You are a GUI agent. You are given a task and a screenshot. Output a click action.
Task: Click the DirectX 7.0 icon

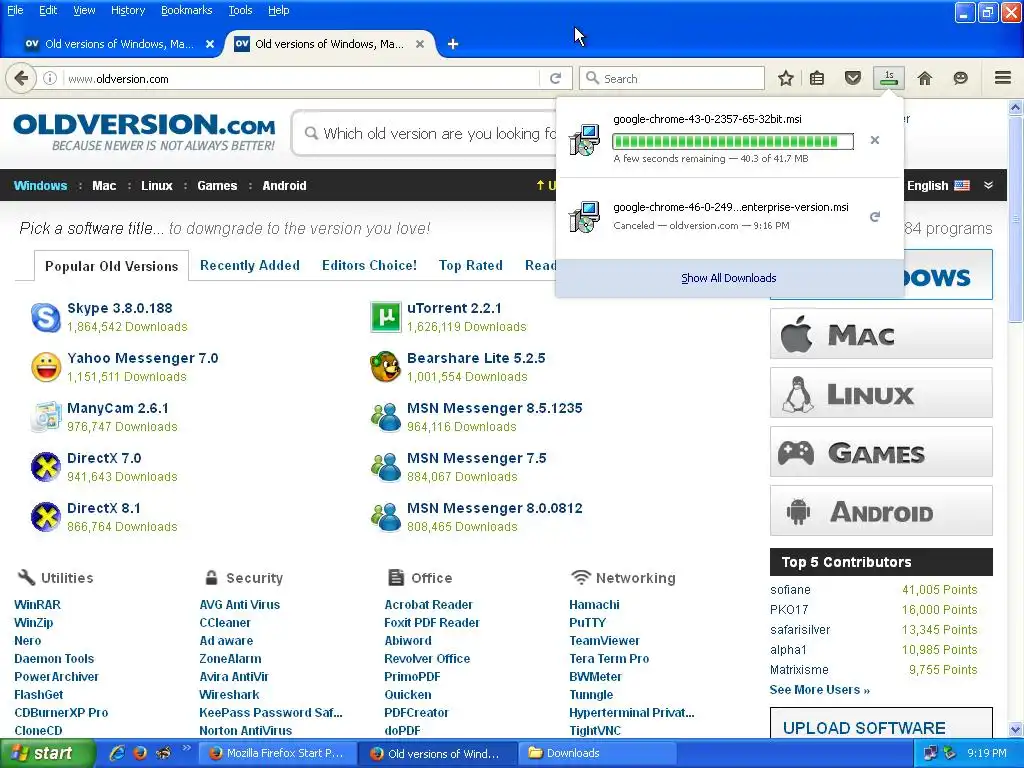point(46,468)
